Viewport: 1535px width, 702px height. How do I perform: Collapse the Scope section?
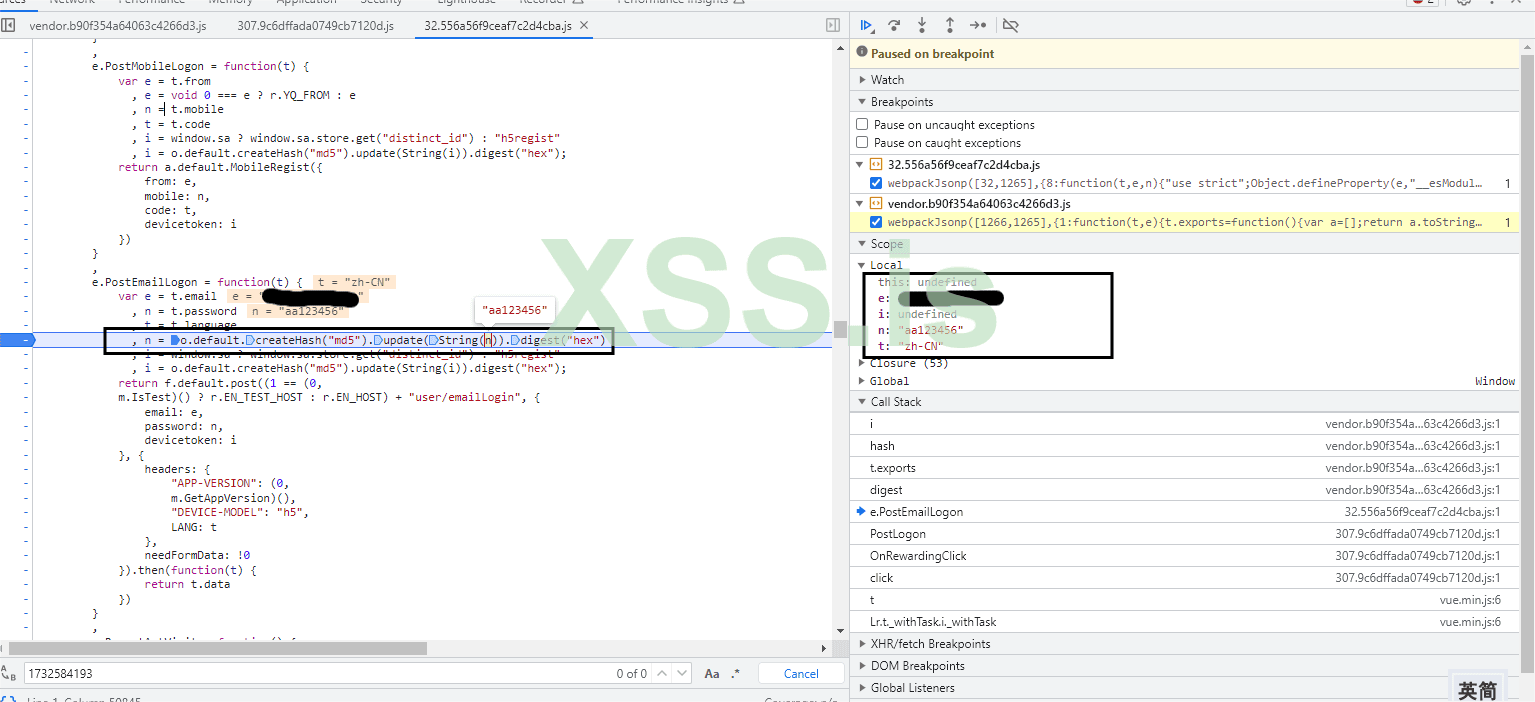862,244
